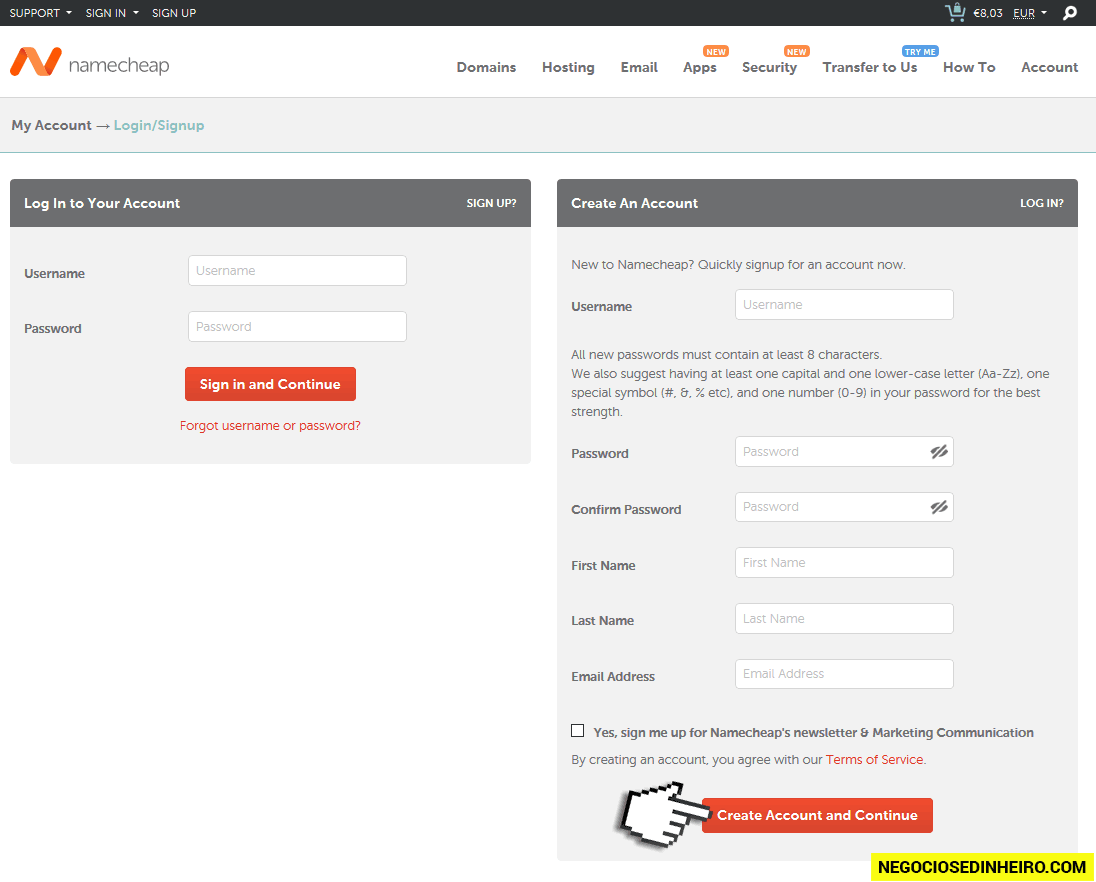Viewport: 1096px width, 882px height.
Task: Click the My Account breadcrumb
Action: coord(51,125)
